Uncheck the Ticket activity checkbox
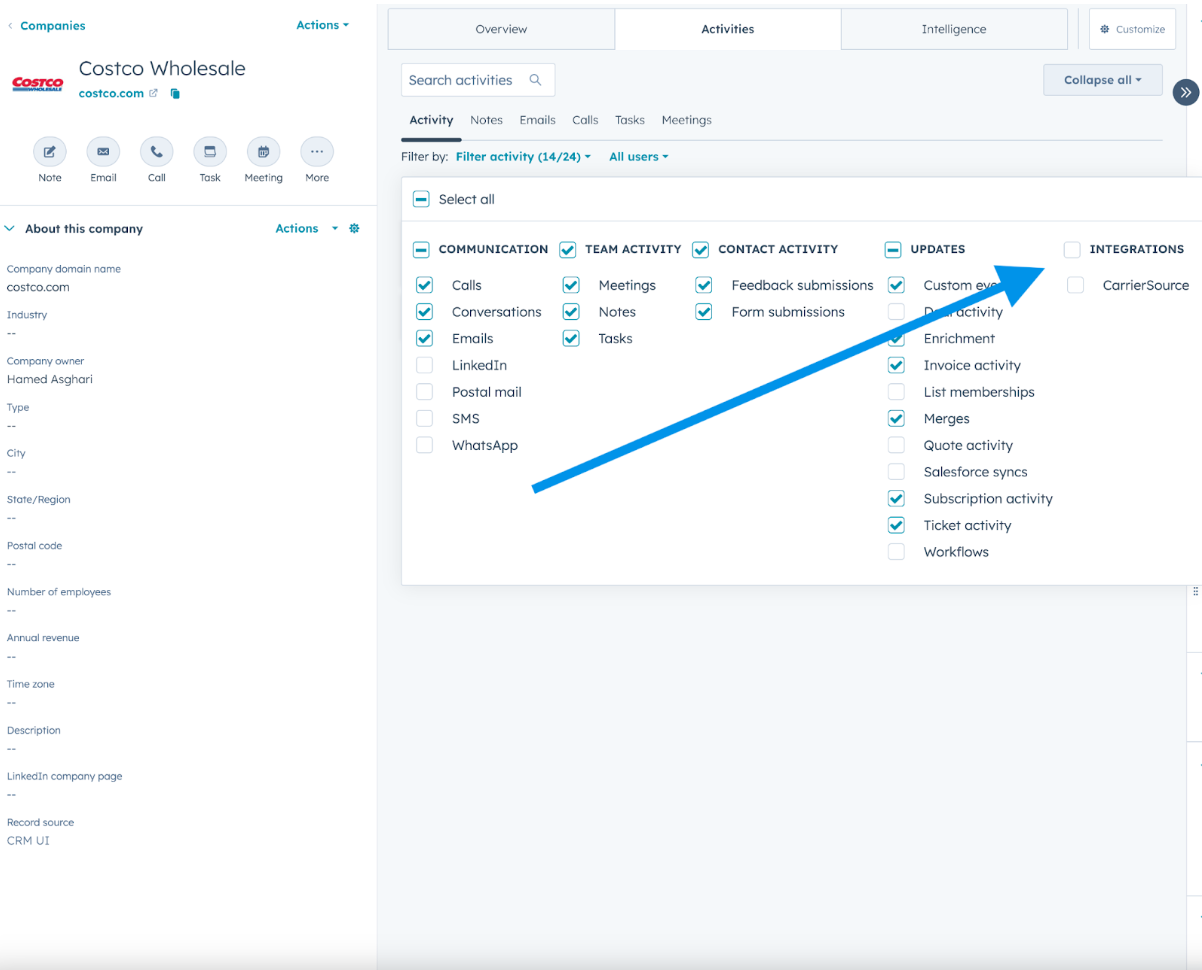The image size is (1202, 970). pyautogui.click(x=896, y=525)
